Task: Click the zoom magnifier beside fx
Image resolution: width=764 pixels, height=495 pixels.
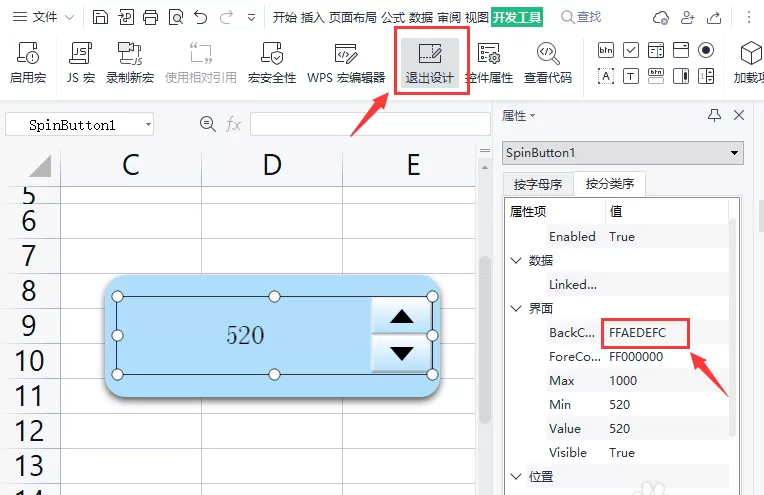Action: click(208, 124)
